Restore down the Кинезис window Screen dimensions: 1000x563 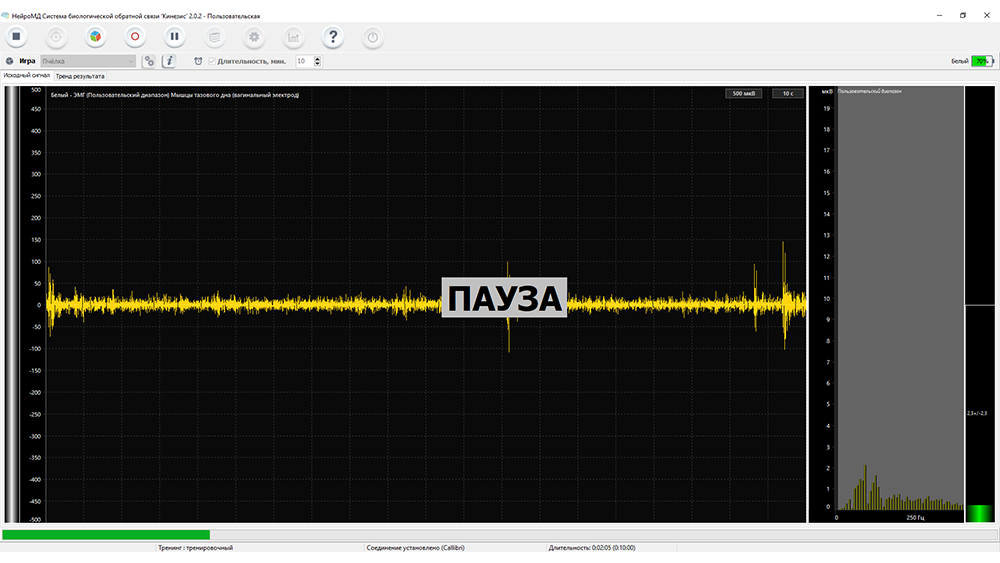pos(963,15)
